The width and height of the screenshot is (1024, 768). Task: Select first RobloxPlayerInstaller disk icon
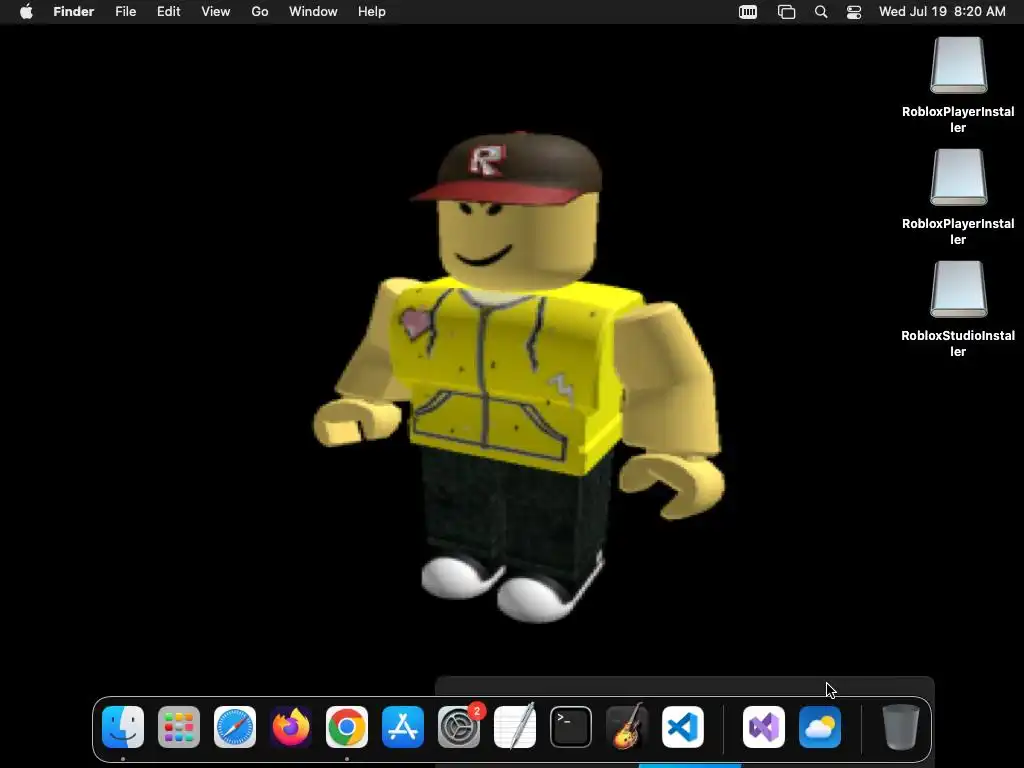click(959, 65)
